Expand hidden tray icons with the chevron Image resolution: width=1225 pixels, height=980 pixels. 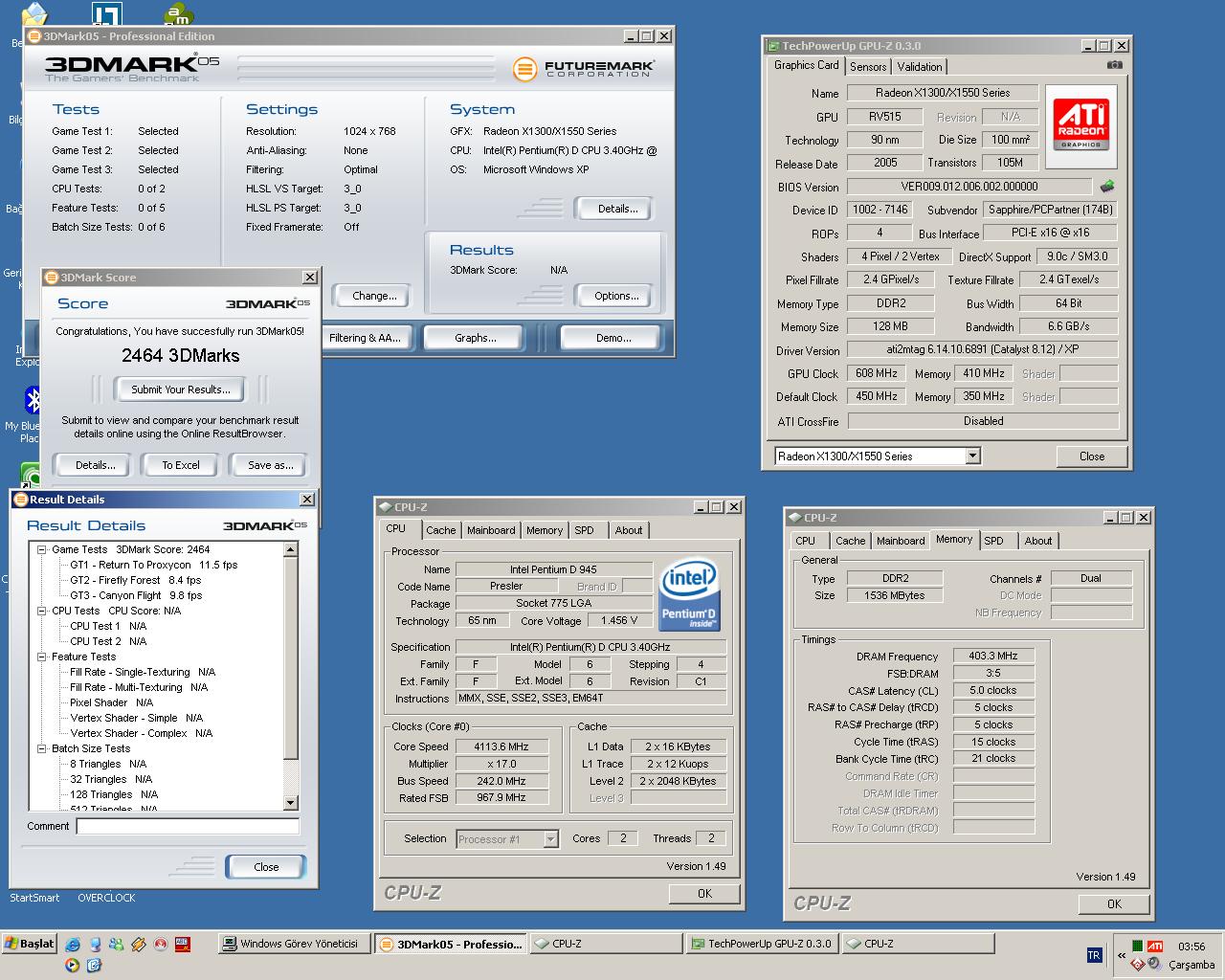1121,955
